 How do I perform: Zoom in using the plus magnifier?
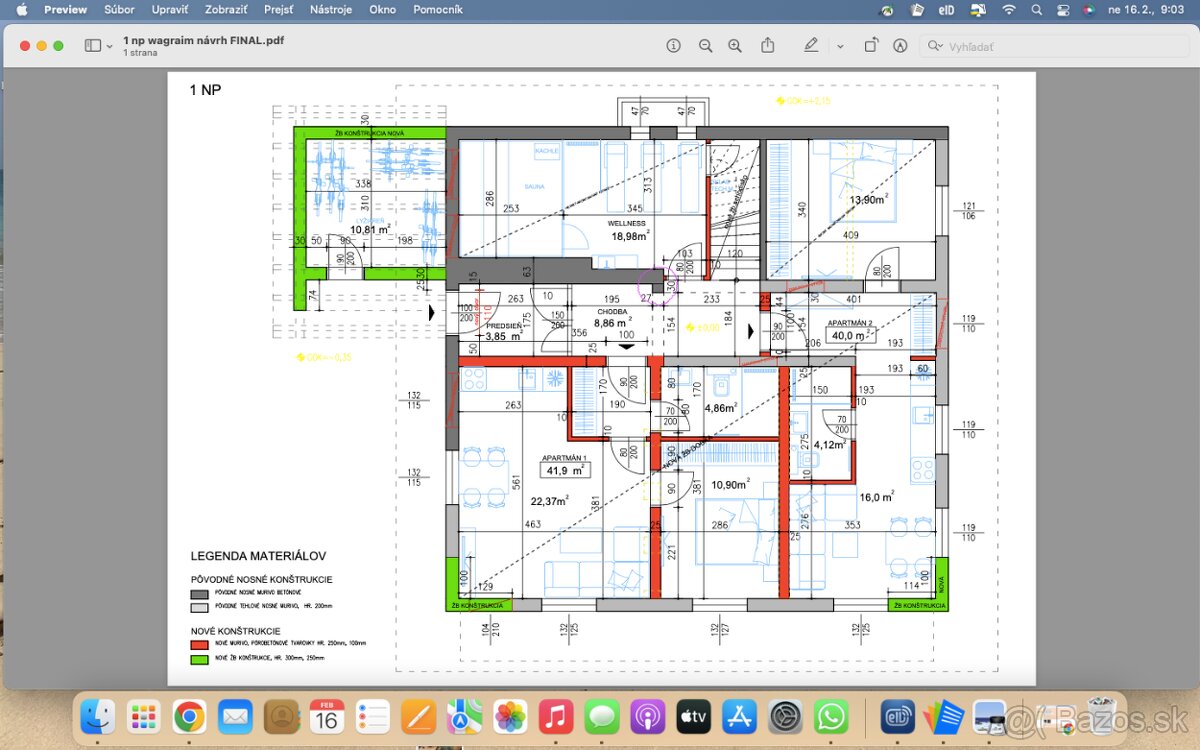[735, 46]
